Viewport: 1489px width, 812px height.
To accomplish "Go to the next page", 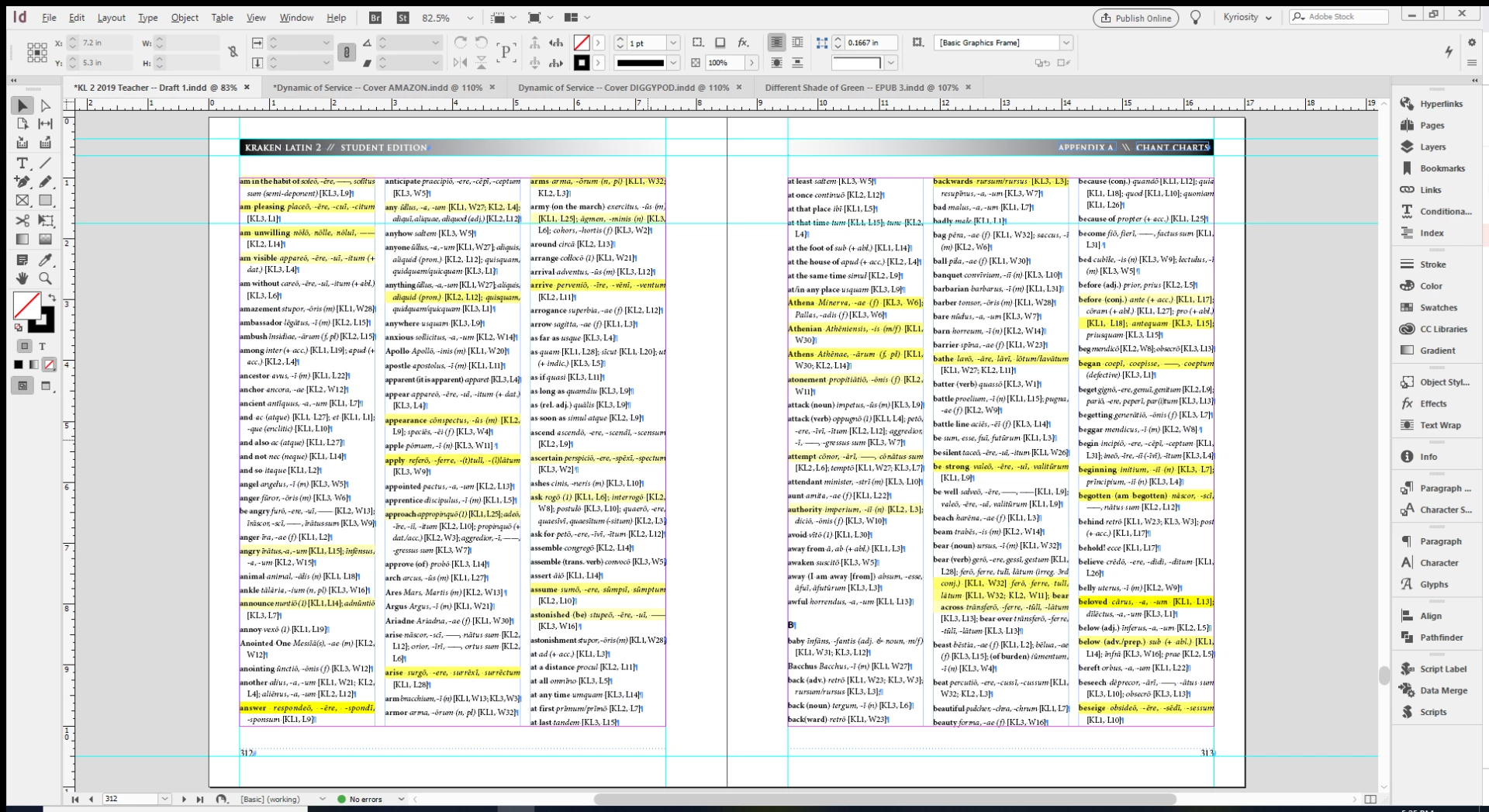I will (184, 799).
